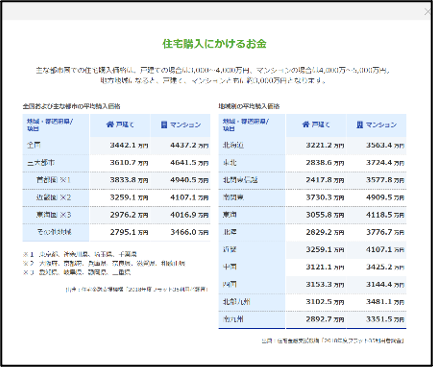Click the source citation under the left table
434x368 pixels.
click(137, 289)
